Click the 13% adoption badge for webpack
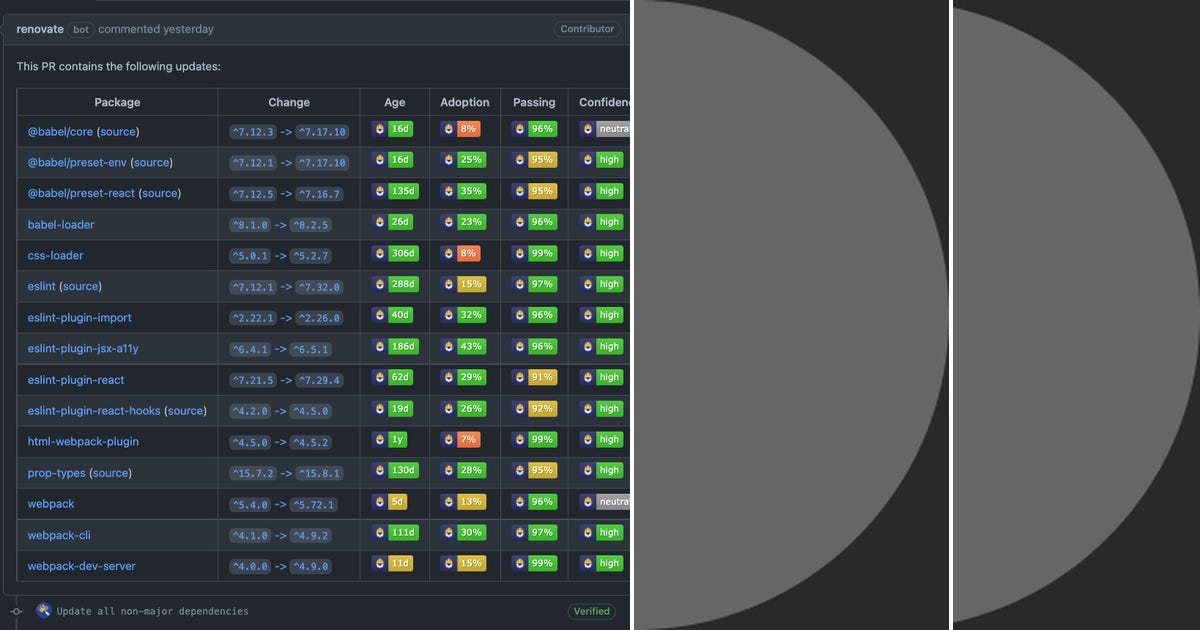 click(x=463, y=501)
